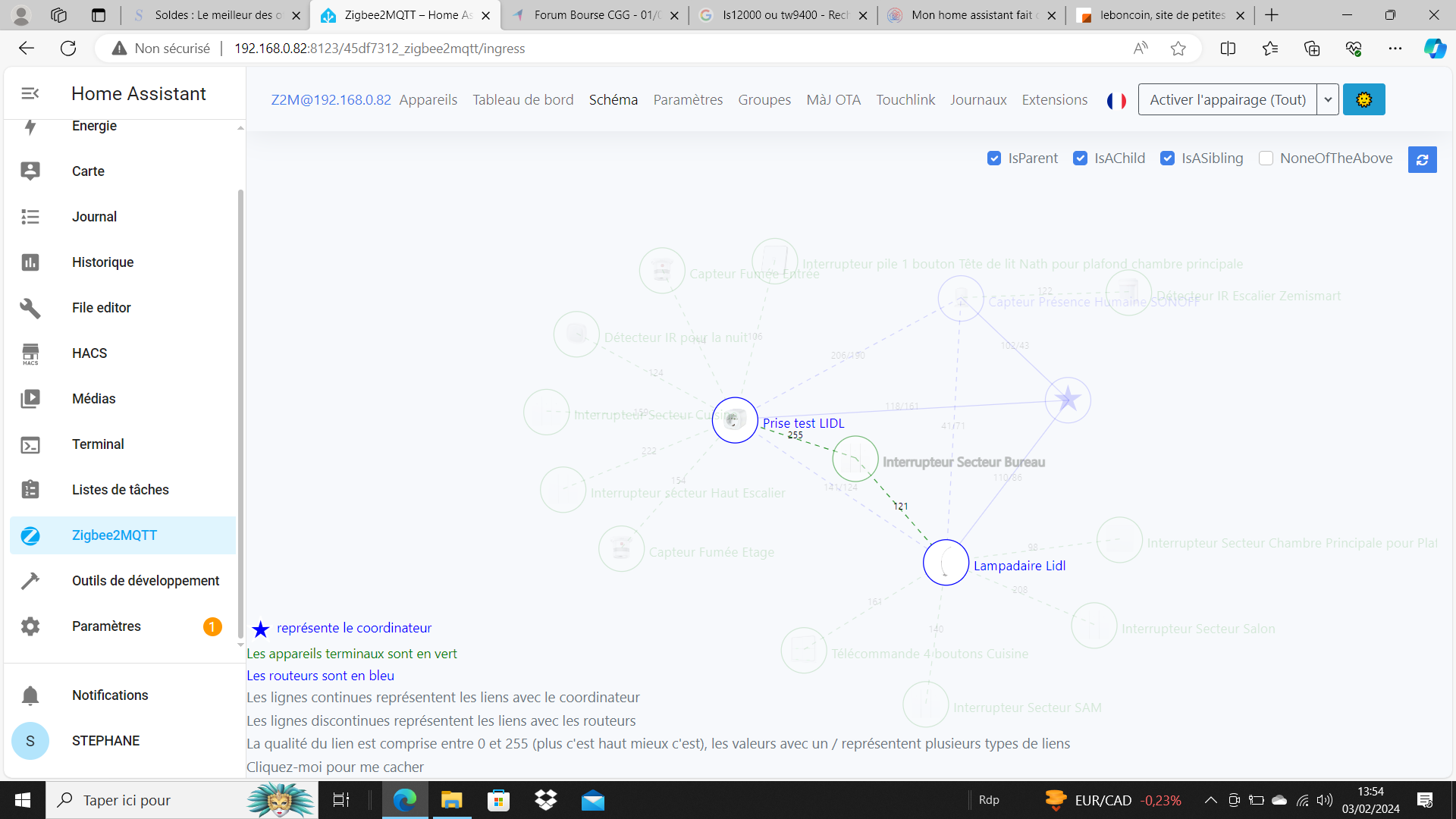Uncheck the IsAChild checkbox

point(1081,158)
